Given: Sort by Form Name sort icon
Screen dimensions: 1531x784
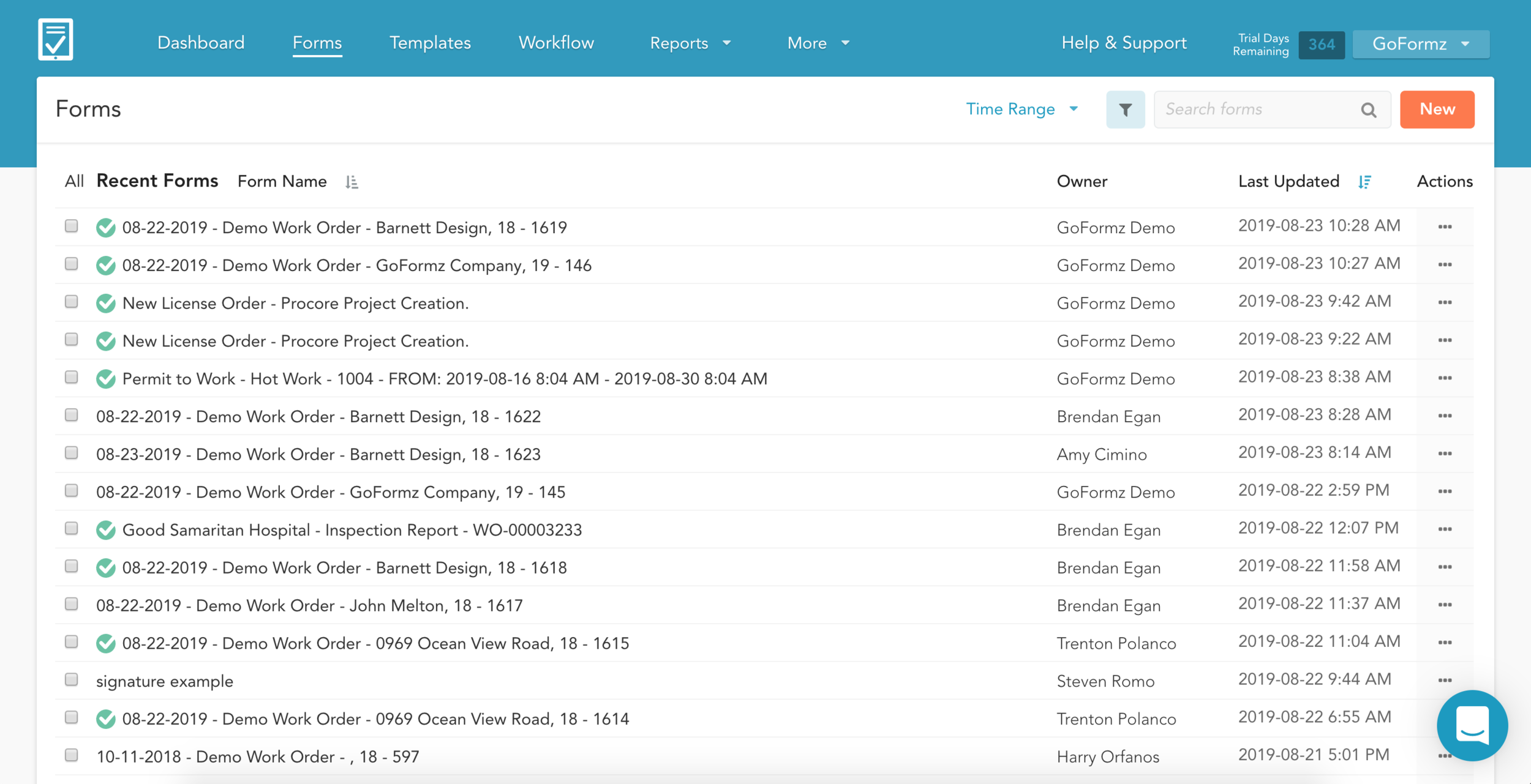Looking at the screenshot, I should (x=352, y=182).
